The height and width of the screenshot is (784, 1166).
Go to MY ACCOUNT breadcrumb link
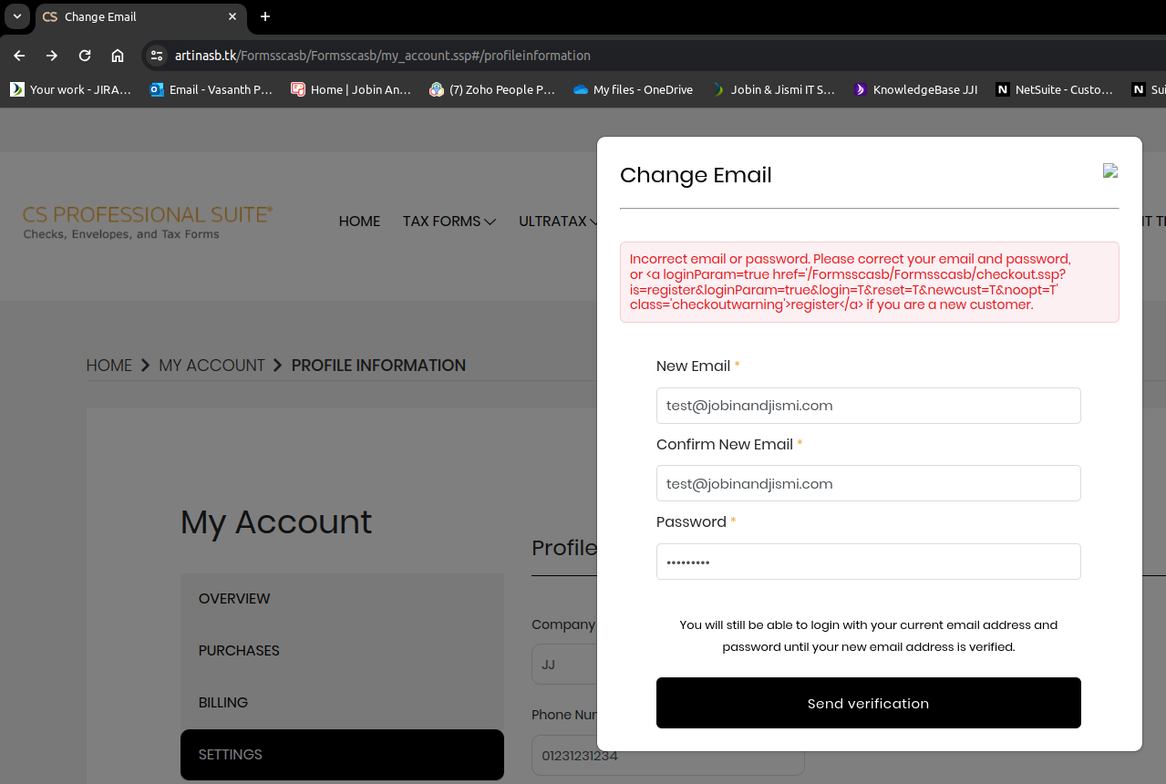[211, 366]
